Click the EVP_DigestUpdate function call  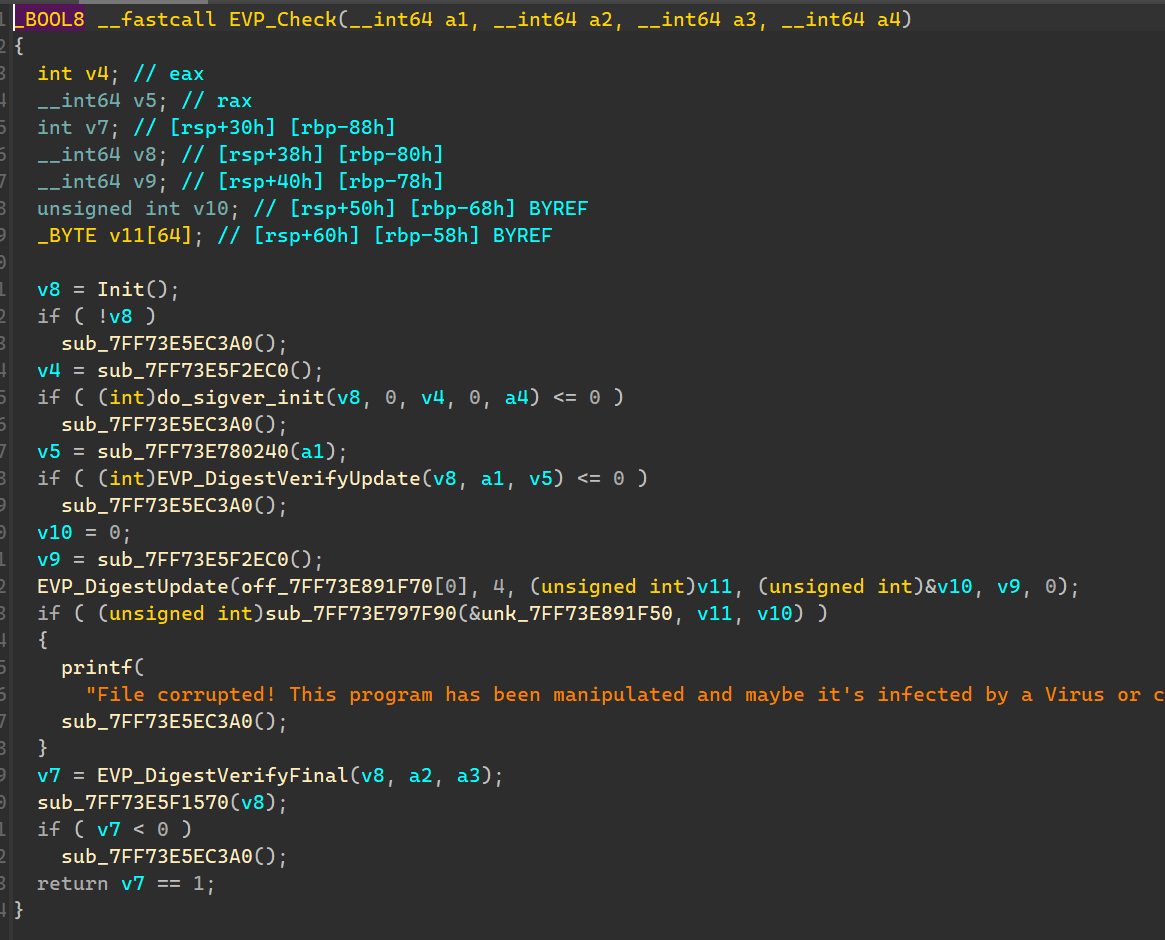[x=120, y=586]
